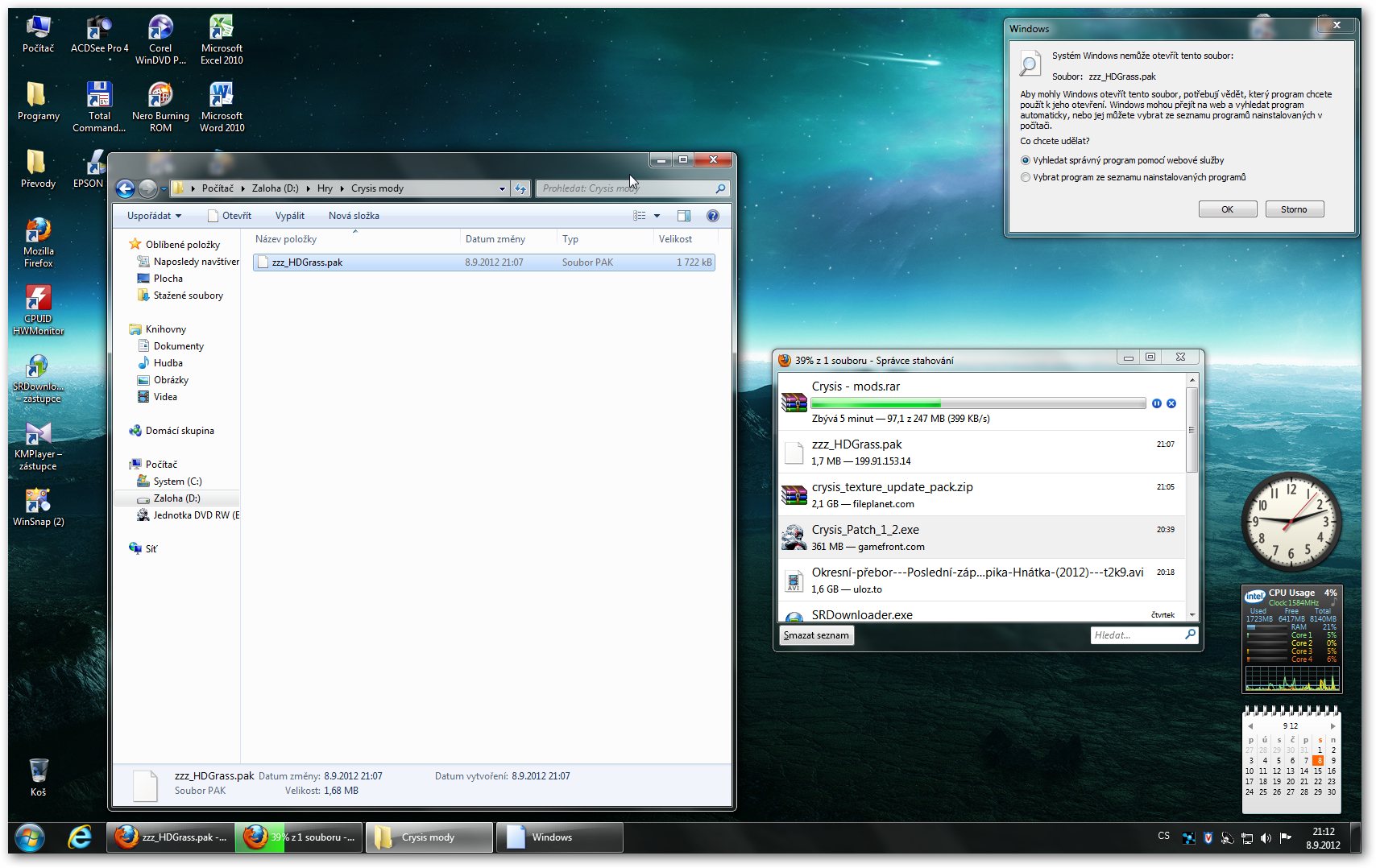
Task: Switch to zzz_HDGrass.pak Firefox taskbar item
Action: point(171,837)
